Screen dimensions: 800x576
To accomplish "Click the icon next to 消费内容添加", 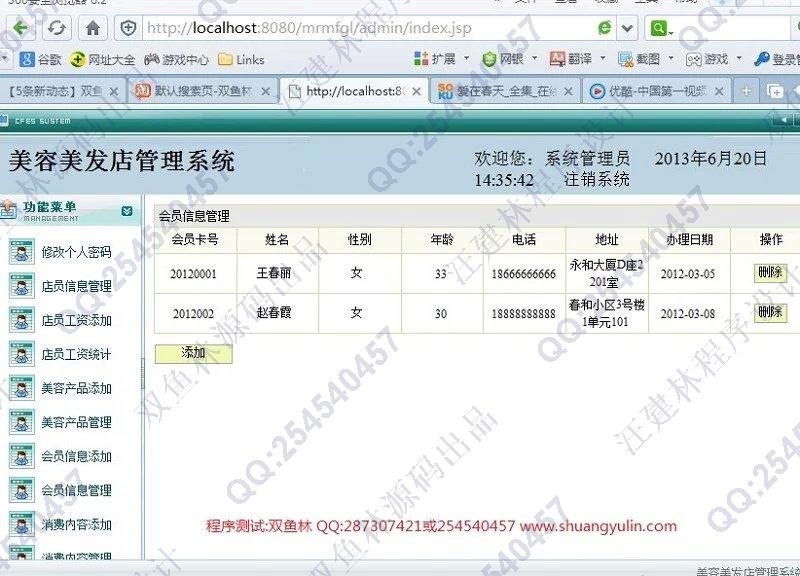I will point(21,524).
